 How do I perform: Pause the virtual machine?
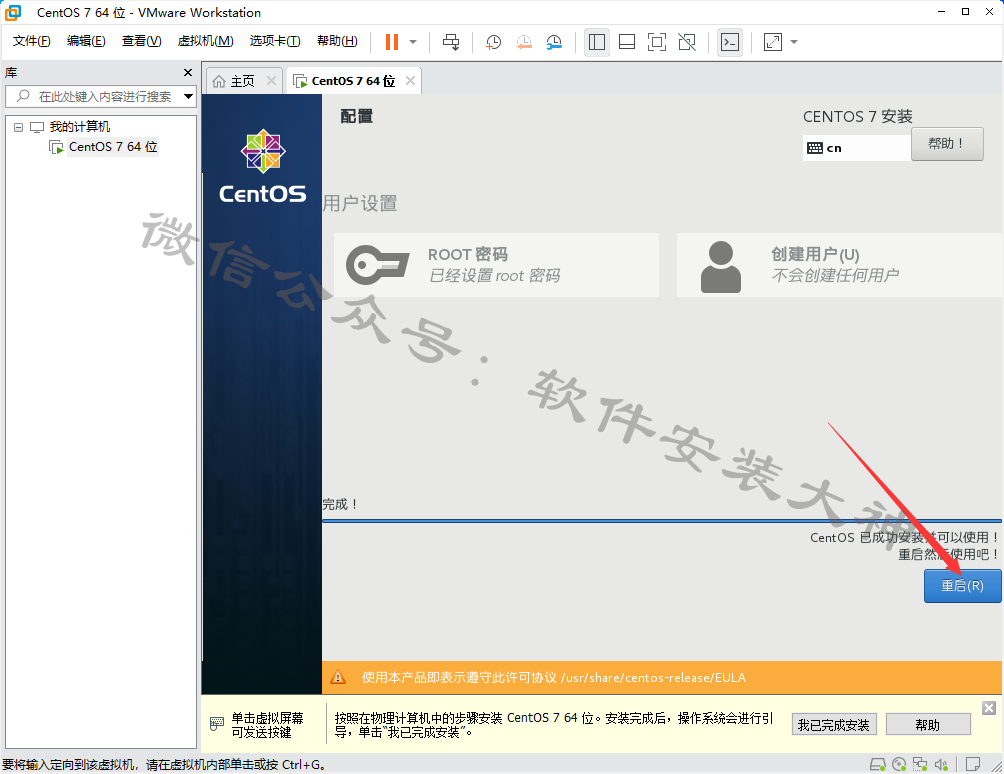pyautogui.click(x=391, y=42)
